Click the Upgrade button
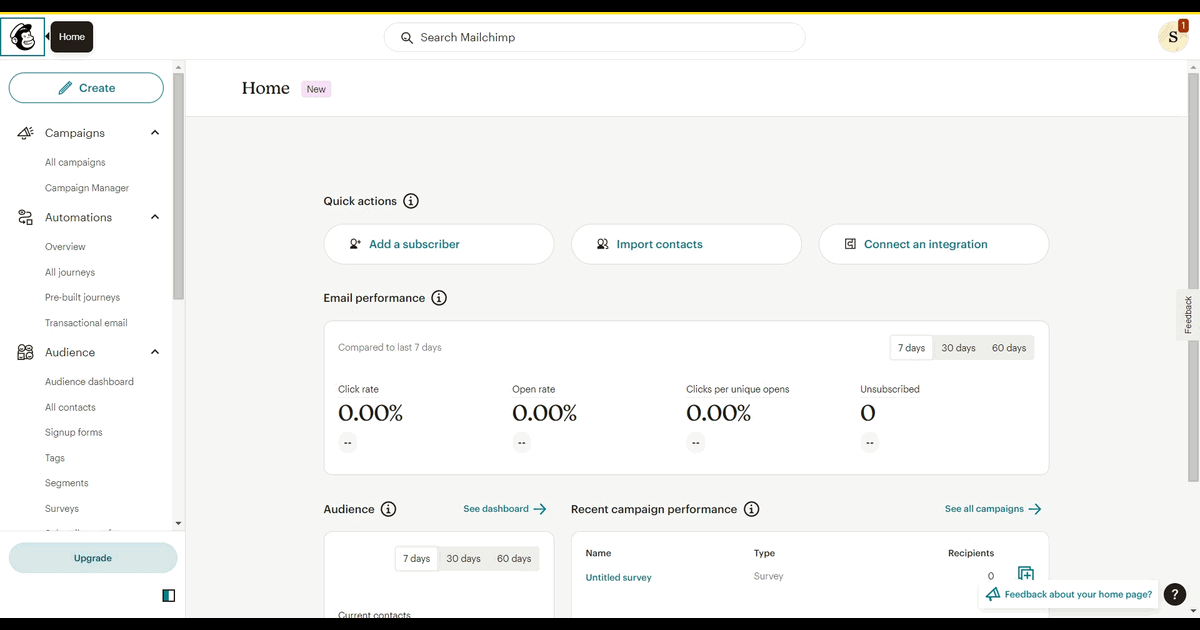 click(93, 558)
